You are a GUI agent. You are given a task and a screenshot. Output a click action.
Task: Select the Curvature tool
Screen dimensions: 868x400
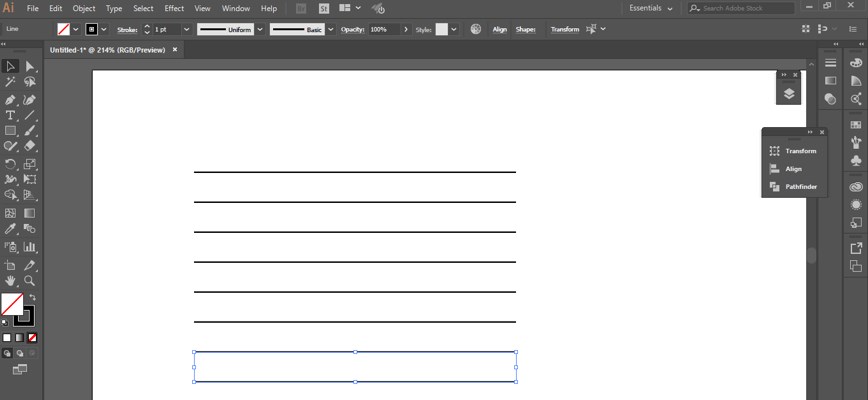(30, 100)
